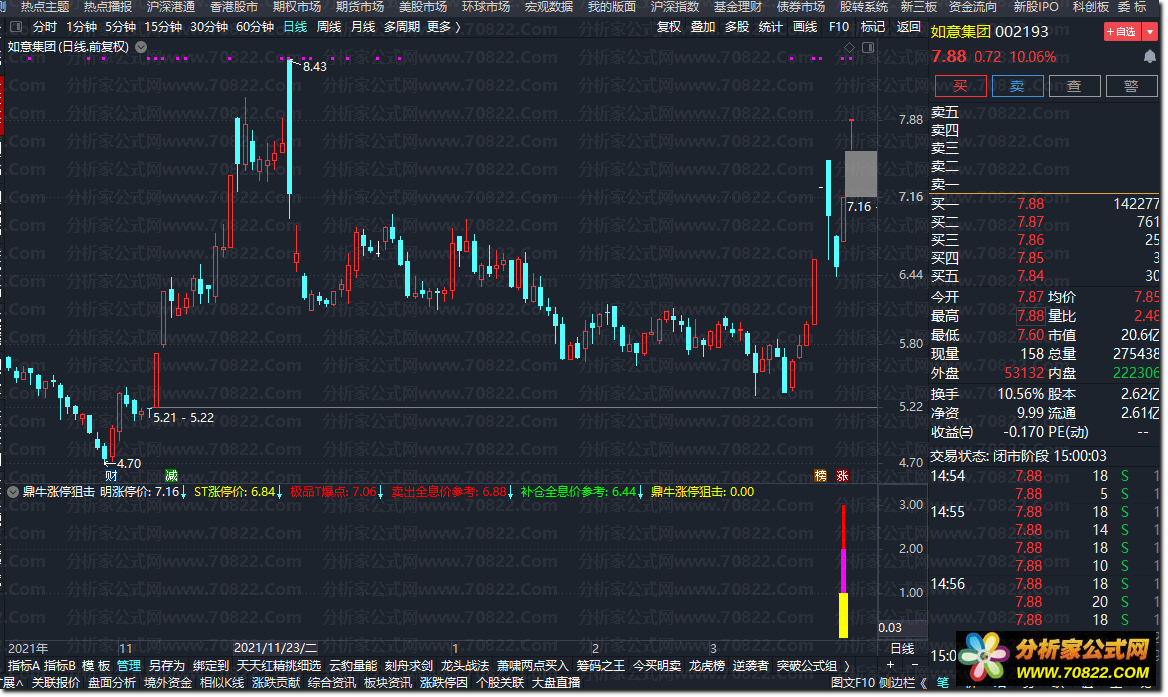
Task: Open 新股IPO menu
Action: coord(1036,7)
